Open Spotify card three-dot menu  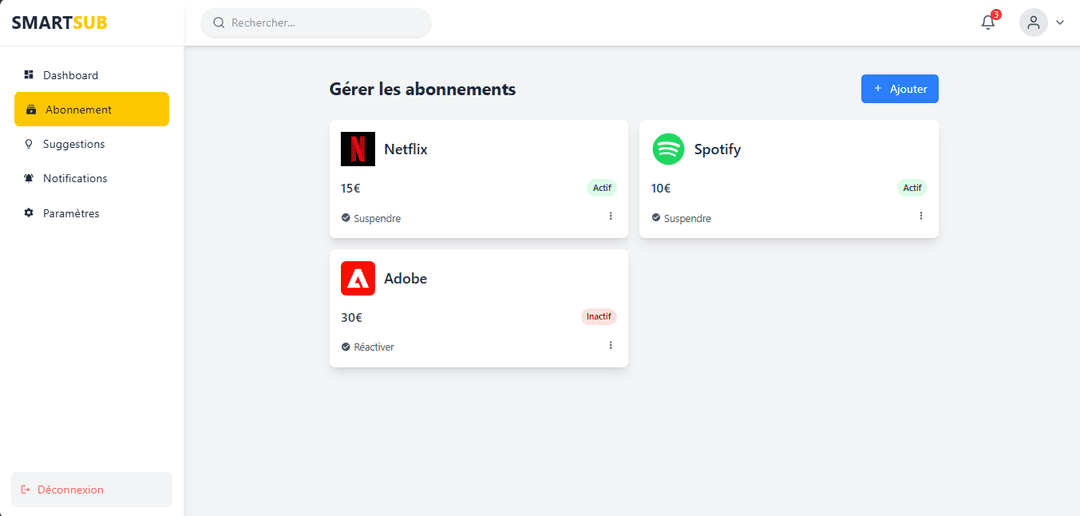[x=921, y=216]
